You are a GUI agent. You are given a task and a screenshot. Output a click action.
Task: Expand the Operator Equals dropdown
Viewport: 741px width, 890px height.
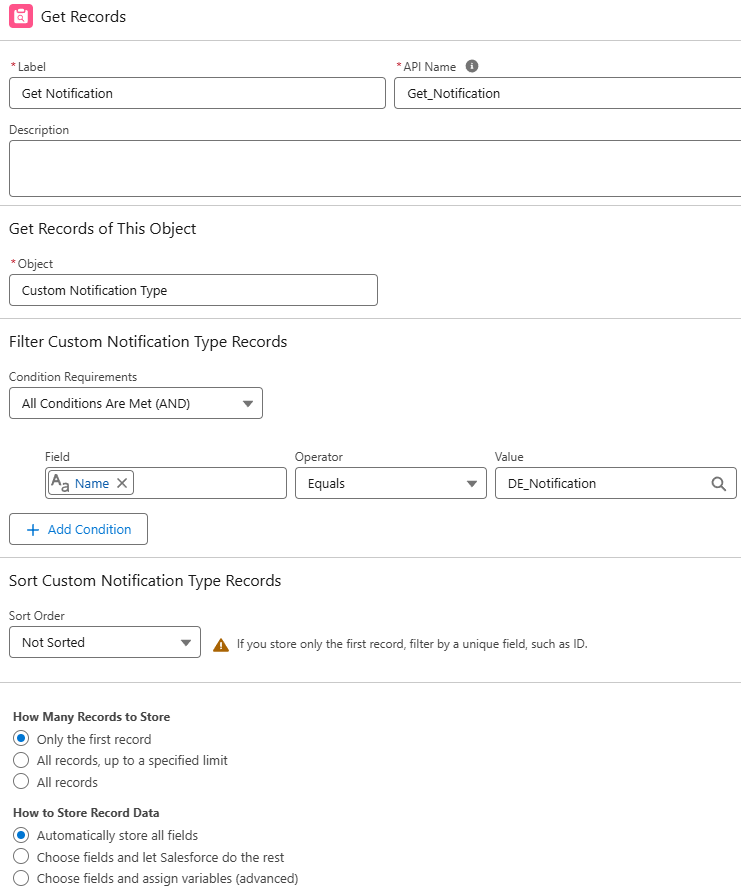(390, 483)
